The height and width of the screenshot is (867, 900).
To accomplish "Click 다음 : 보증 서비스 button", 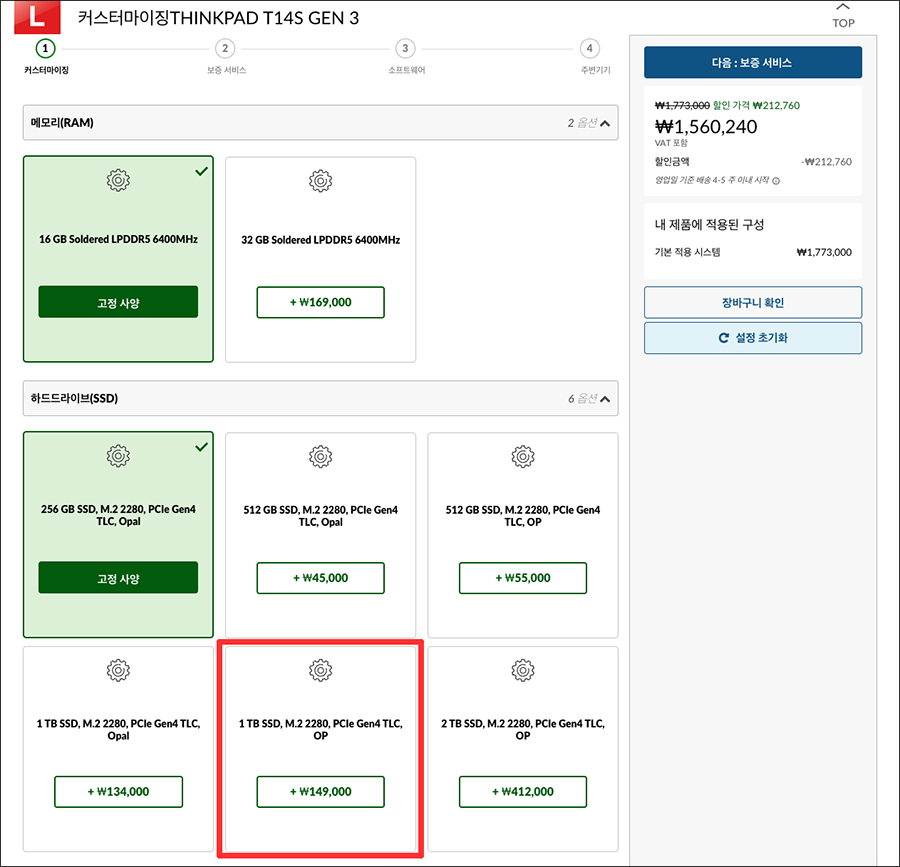I will [752, 63].
